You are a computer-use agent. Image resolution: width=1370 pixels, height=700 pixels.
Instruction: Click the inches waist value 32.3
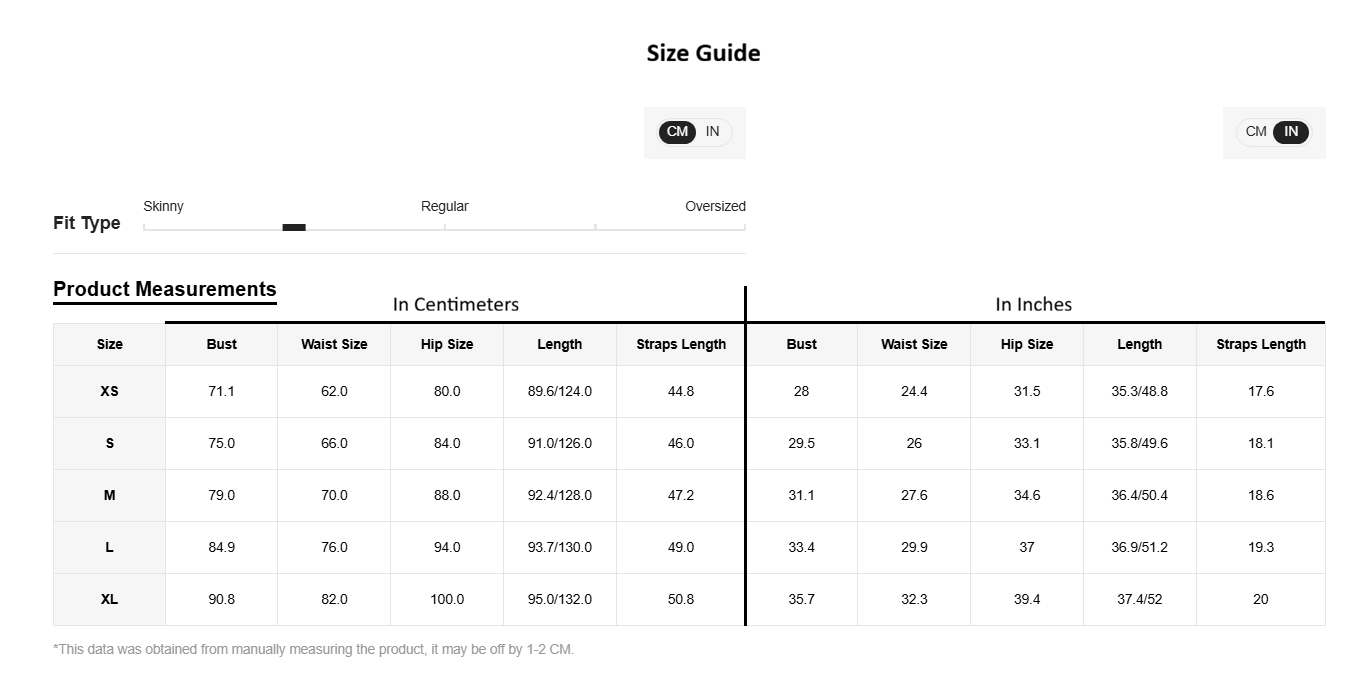click(x=914, y=599)
